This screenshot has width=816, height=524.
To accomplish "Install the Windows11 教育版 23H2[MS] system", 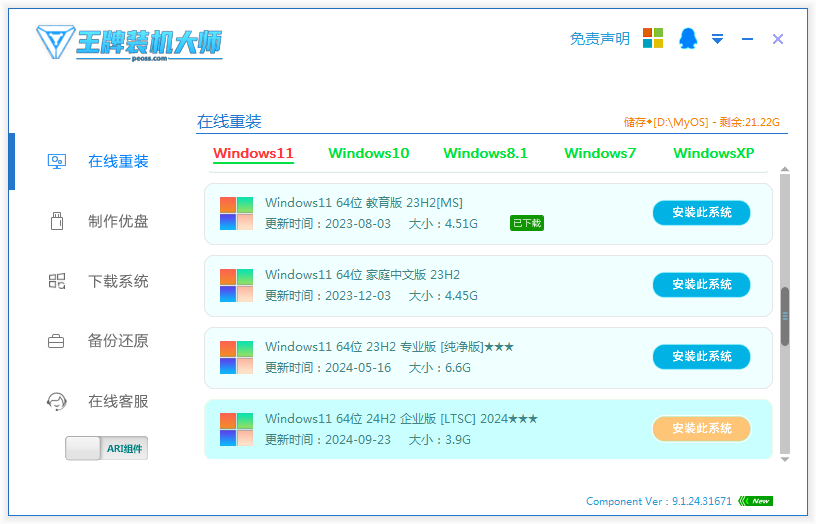I will pos(702,213).
